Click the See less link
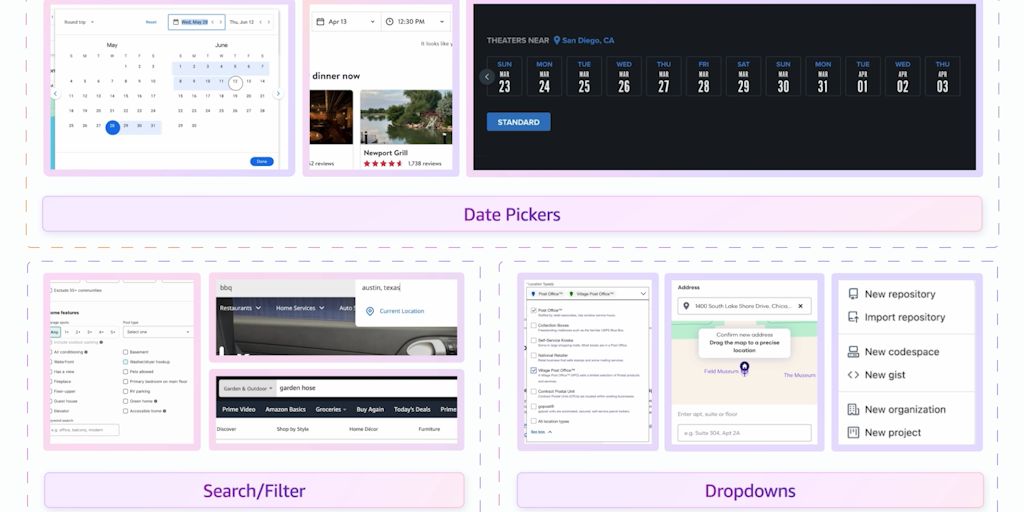 pyautogui.click(x=537, y=432)
